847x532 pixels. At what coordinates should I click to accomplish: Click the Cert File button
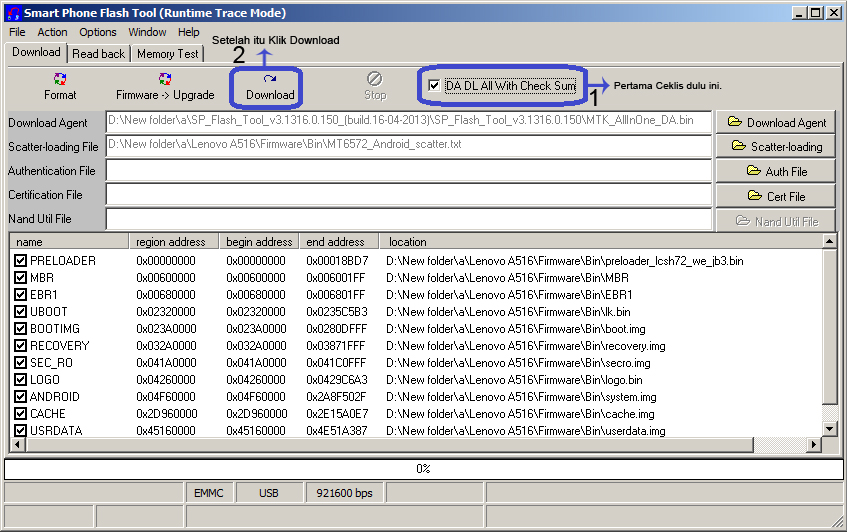[776, 196]
